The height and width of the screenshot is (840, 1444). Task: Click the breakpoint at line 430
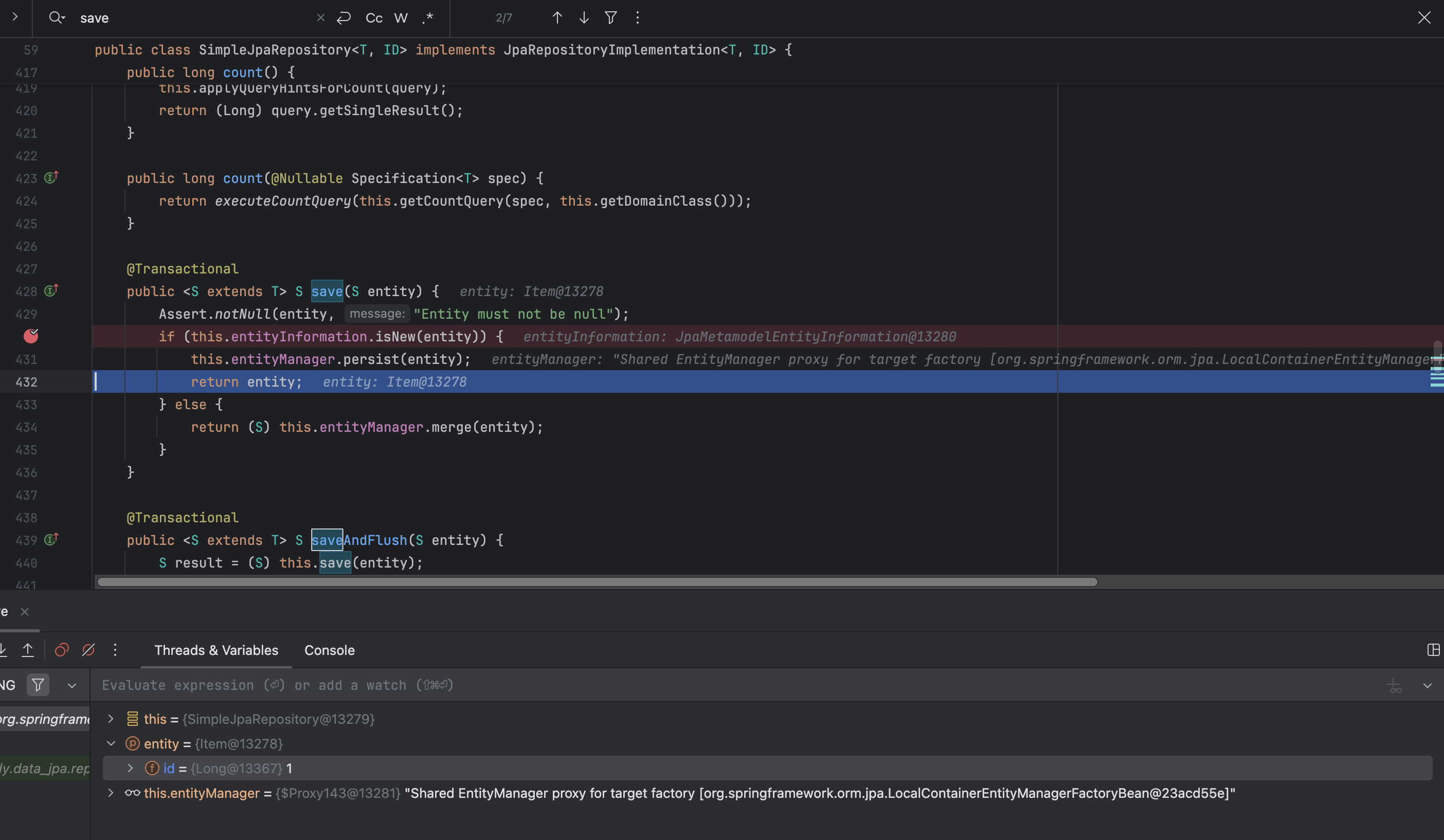(x=31, y=336)
